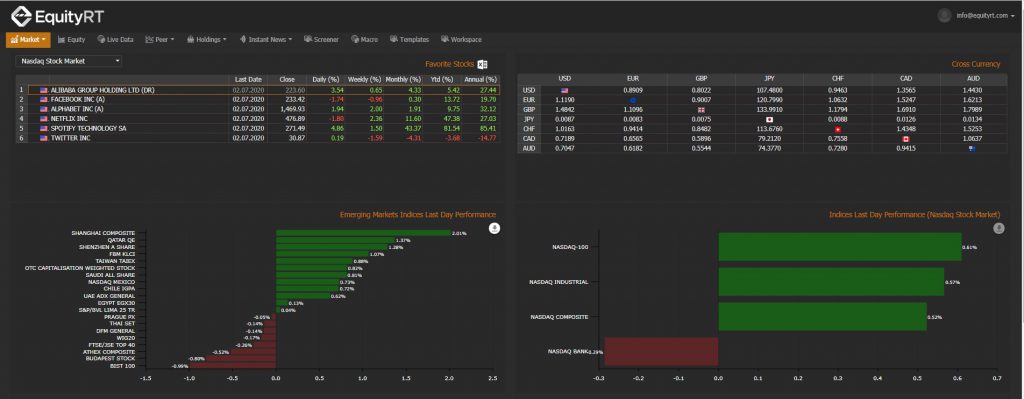Expand the Holdings dropdown menu
The width and height of the screenshot is (1024, 399).
206,40
